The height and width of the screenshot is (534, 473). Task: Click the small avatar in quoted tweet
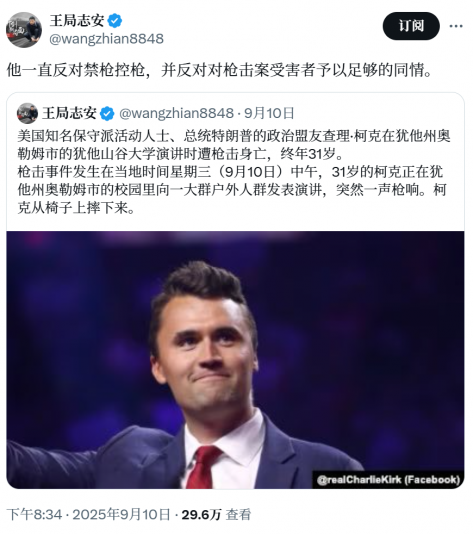click(x=27, y=113)
